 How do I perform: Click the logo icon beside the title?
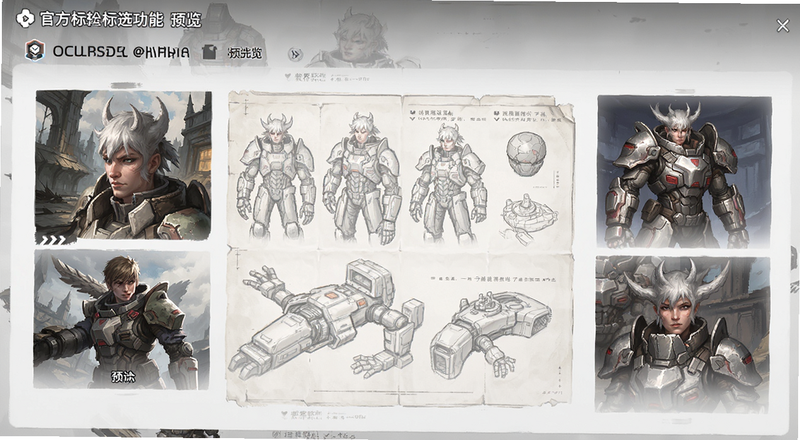25,19
